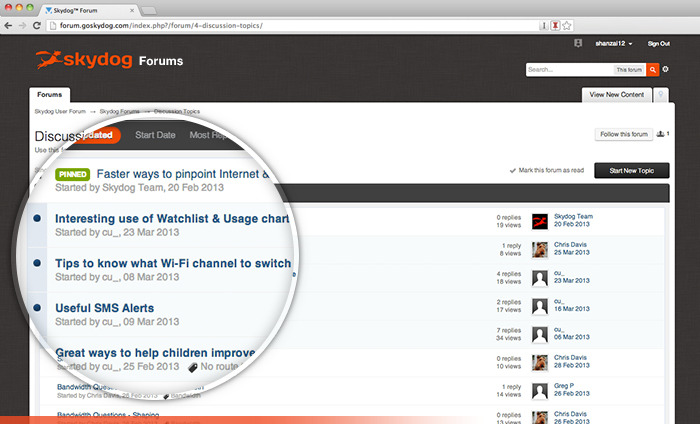The height and width of the screenshot is (424, 700).
Task: Click Chris Davis name dated 28 Feb 2013
Action: [570, 357]
